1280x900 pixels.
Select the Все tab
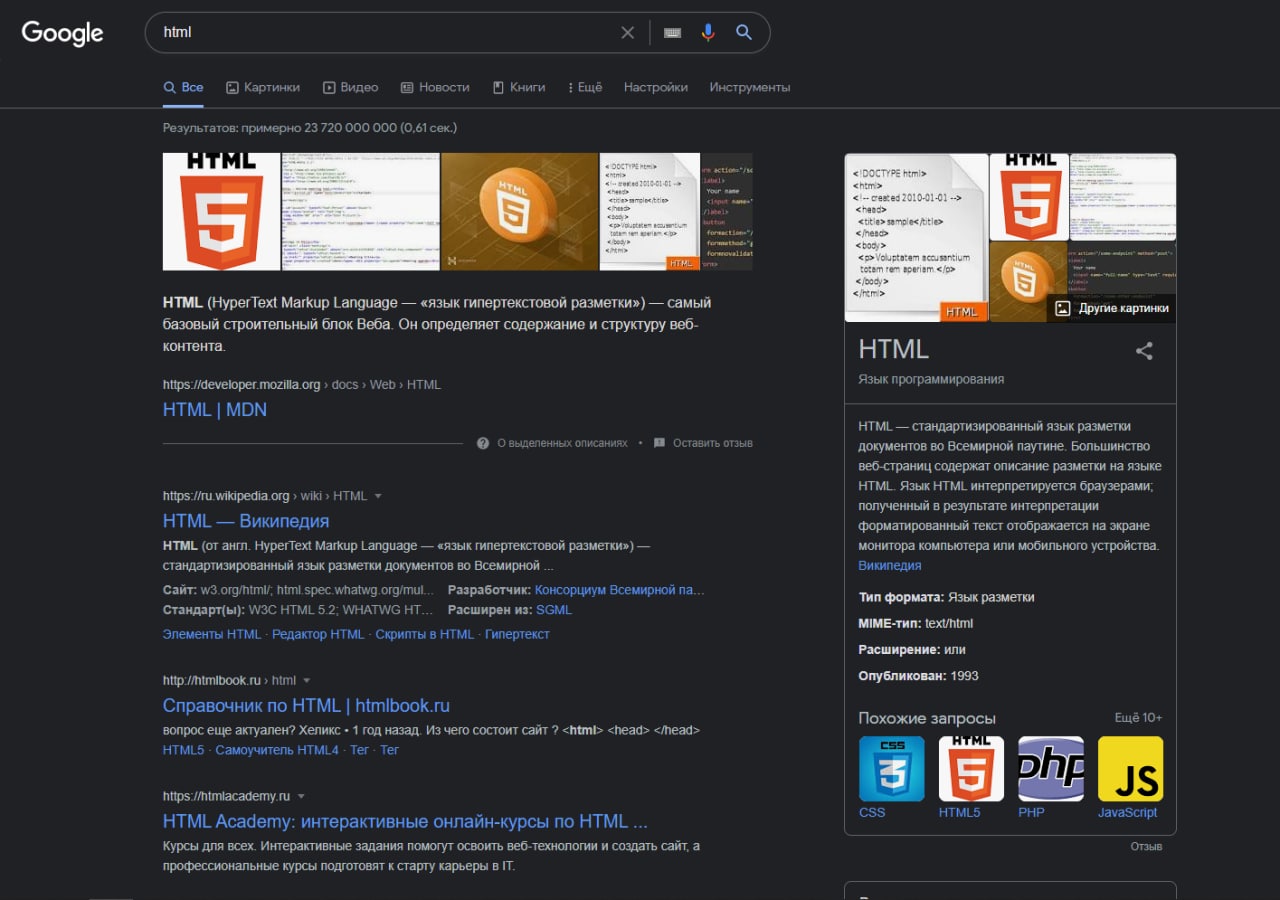click(x=183, y=87)
